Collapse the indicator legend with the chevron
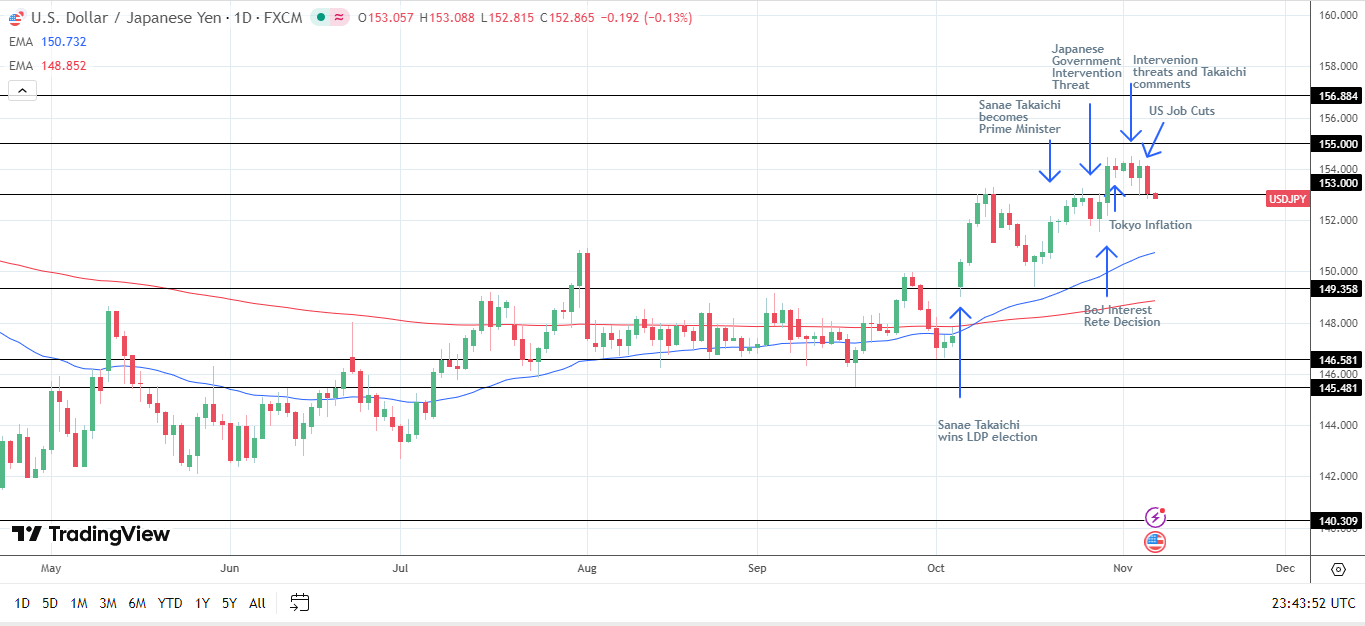The image size is (1365, 626). [20, 89]
